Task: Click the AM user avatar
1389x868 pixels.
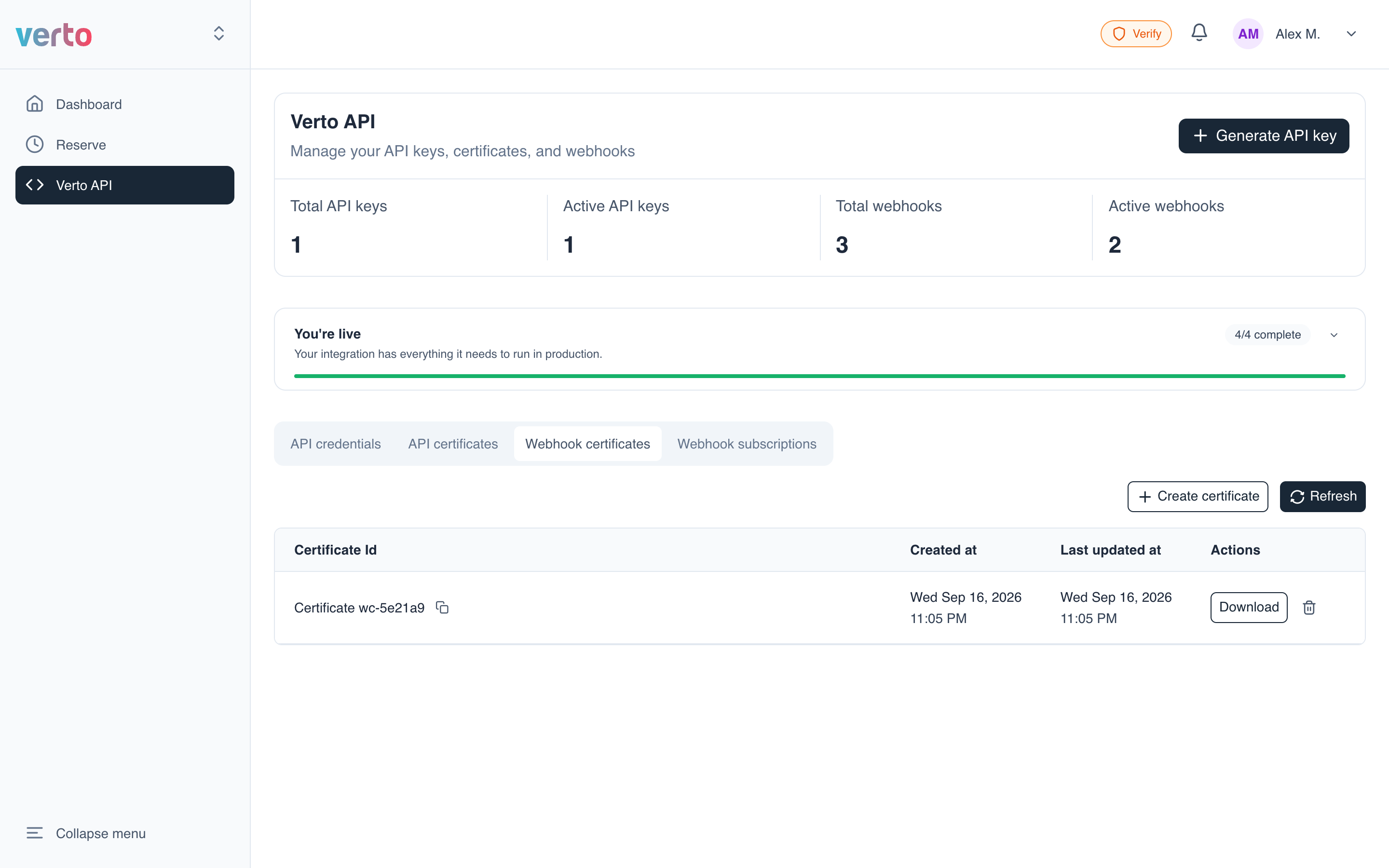Action: (x=1248, y=34)
